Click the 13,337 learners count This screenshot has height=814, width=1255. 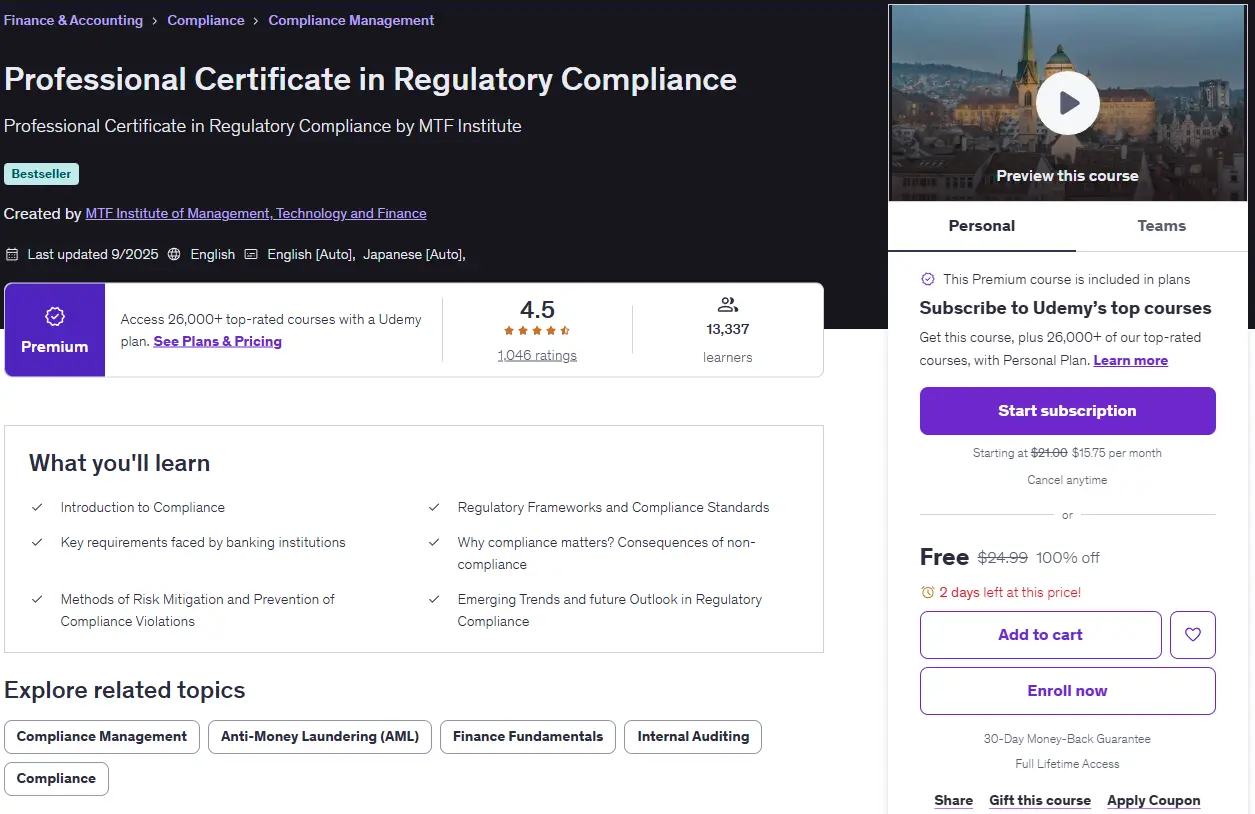(727, 329)
